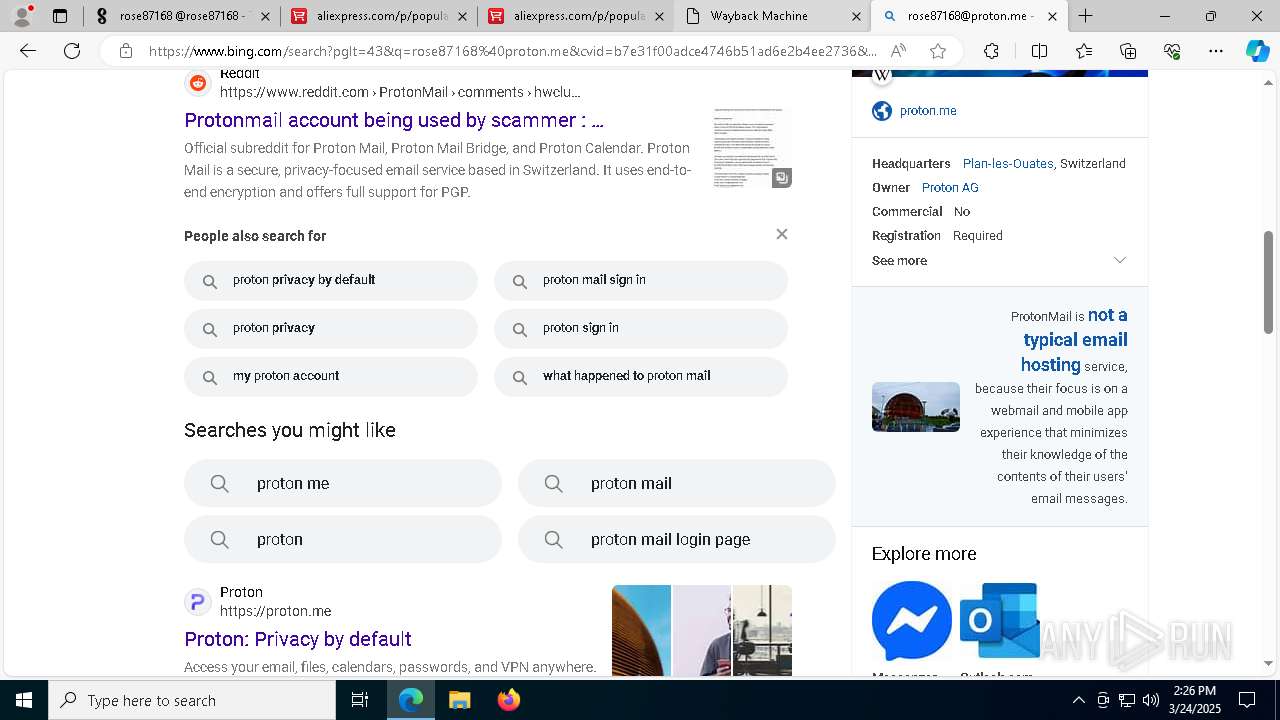
Task: Open Edge Settings and more menu
Action: coord(1216,51)
